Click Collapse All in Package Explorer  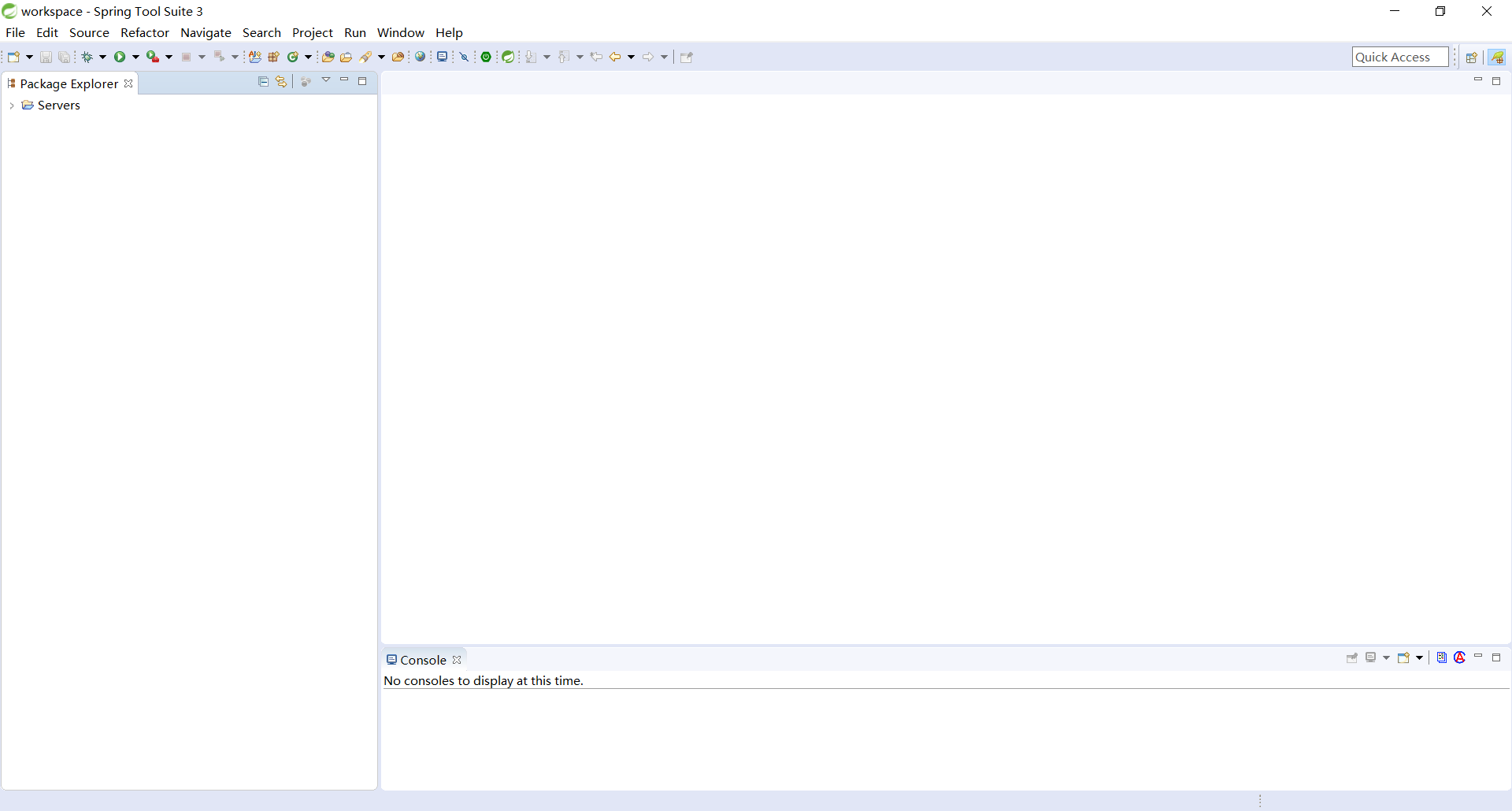[263, 81]
